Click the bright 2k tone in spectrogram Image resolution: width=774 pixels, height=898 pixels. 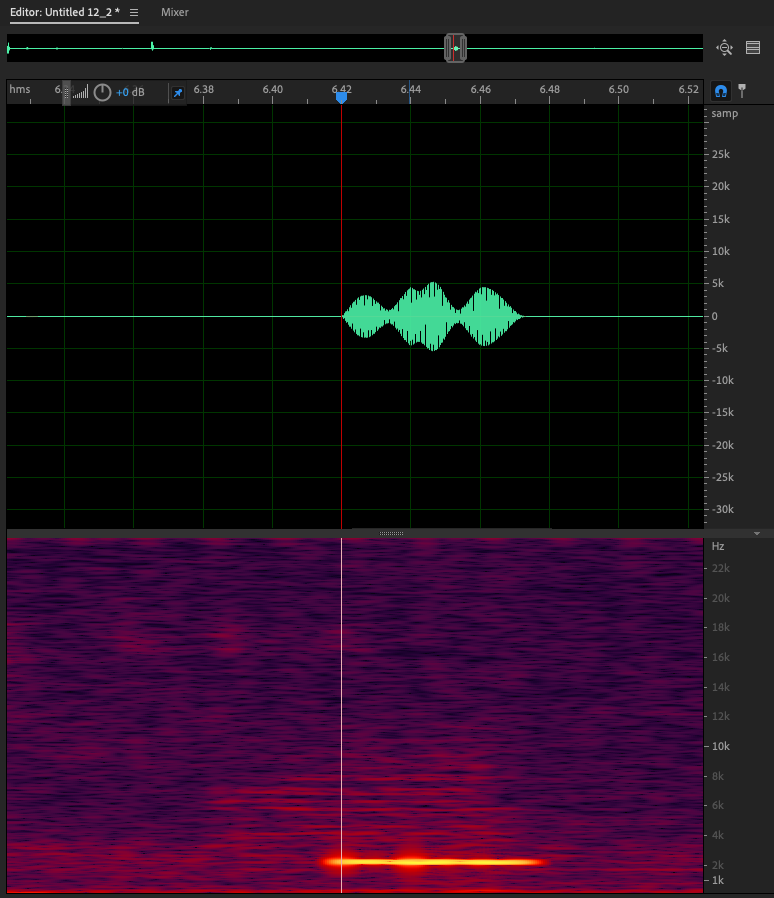[430, 861]
